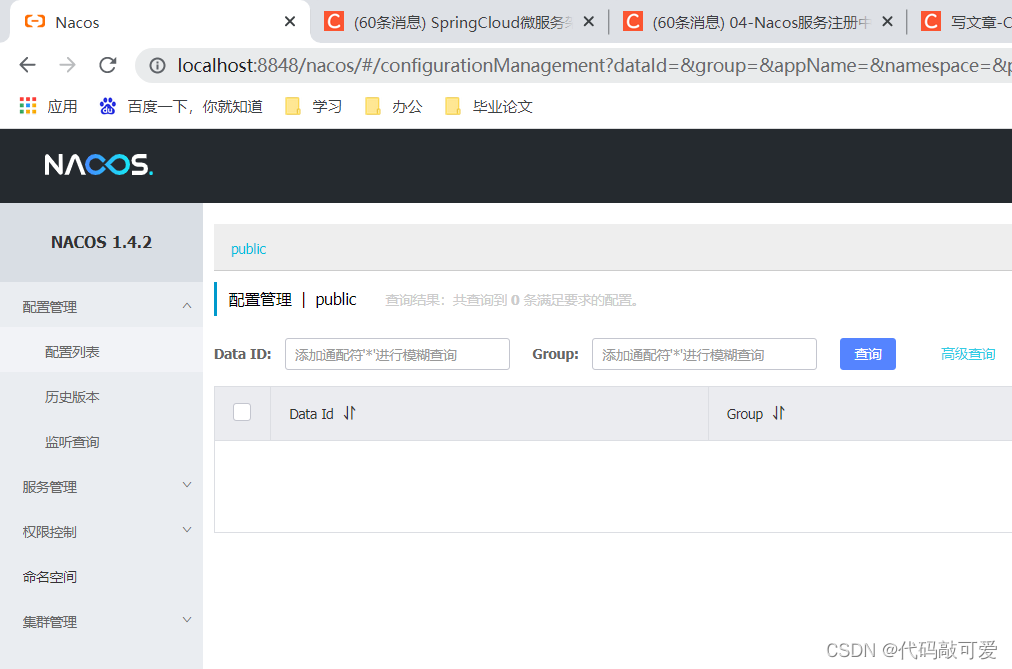Viewport: 1012px width, 669px height.
Task: Open the 学习 bookmark folder
Action: click(x=313, y=106)
